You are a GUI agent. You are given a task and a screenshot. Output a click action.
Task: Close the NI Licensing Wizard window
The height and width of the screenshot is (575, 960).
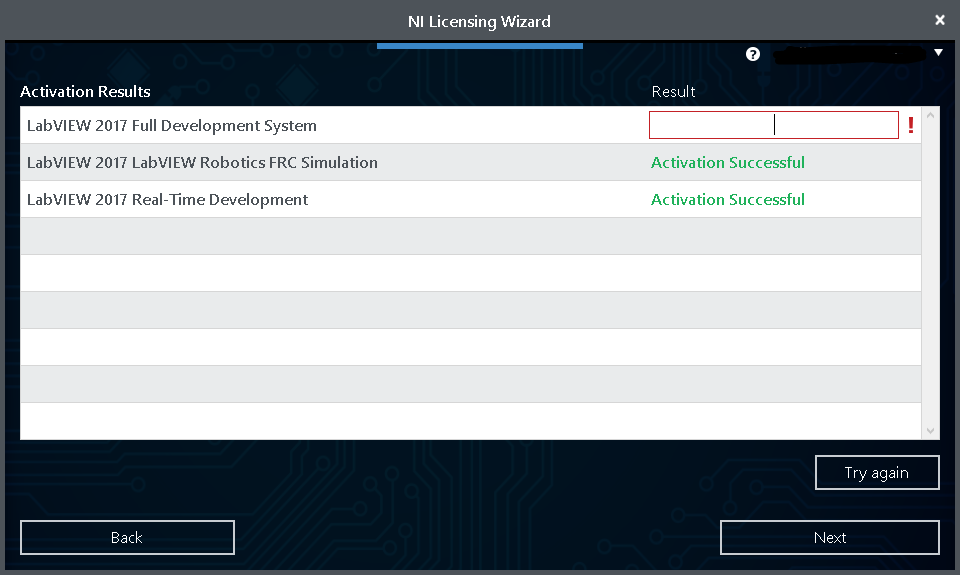[940, 20]
